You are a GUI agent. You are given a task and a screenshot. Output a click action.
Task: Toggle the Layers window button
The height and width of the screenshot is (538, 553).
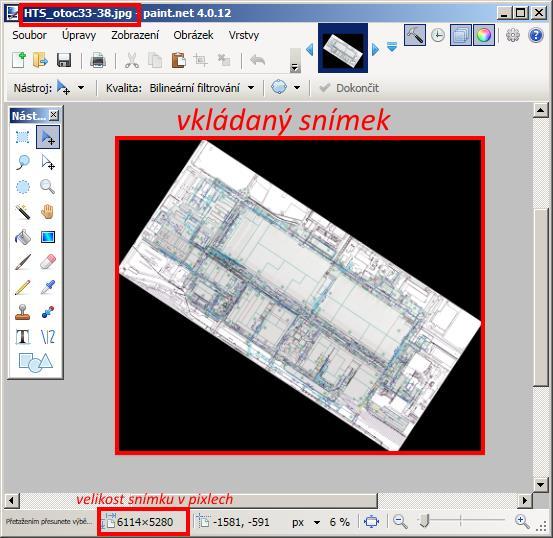pos(461,35)
